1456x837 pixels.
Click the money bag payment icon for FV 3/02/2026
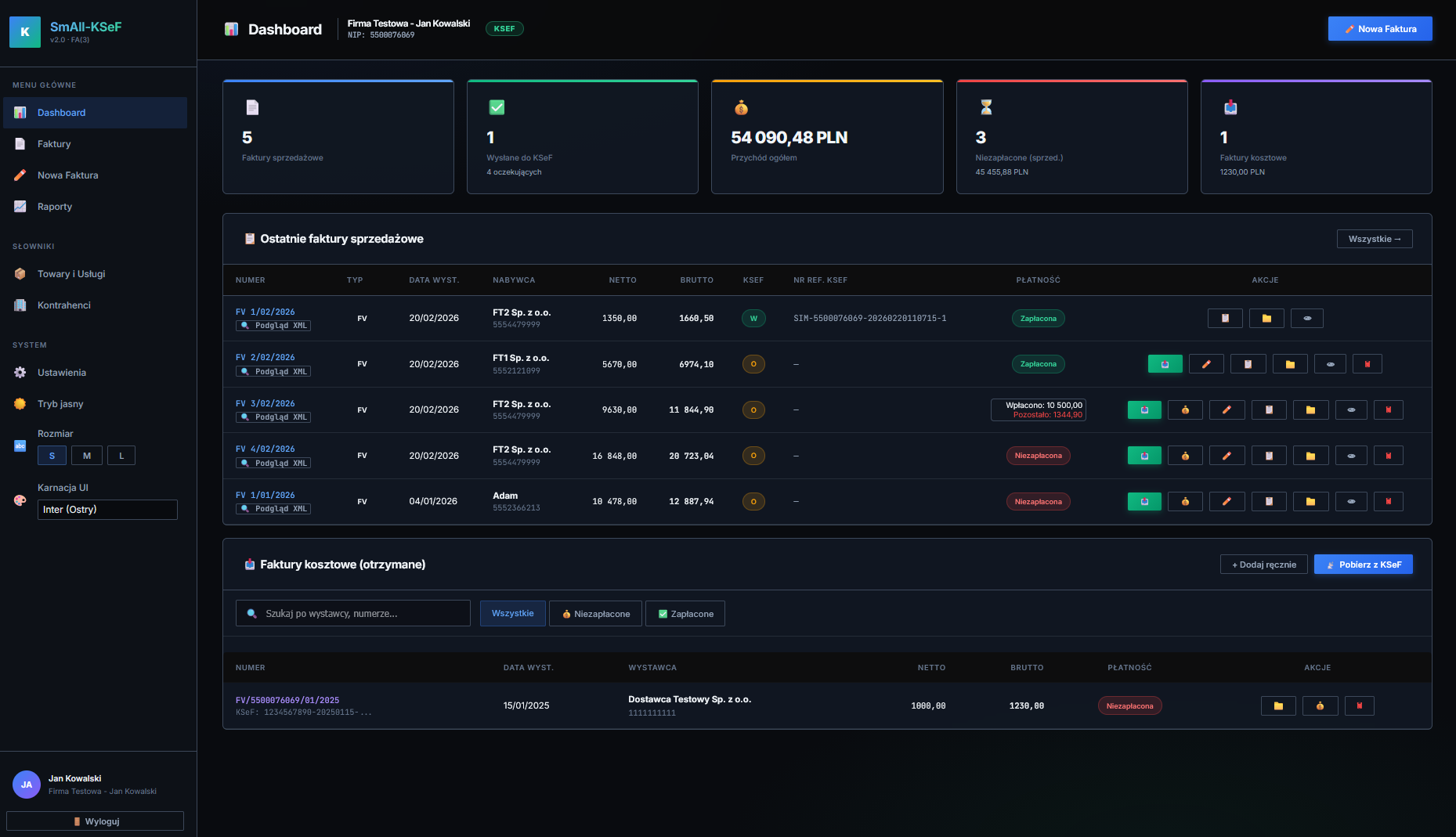point(1185,410)
